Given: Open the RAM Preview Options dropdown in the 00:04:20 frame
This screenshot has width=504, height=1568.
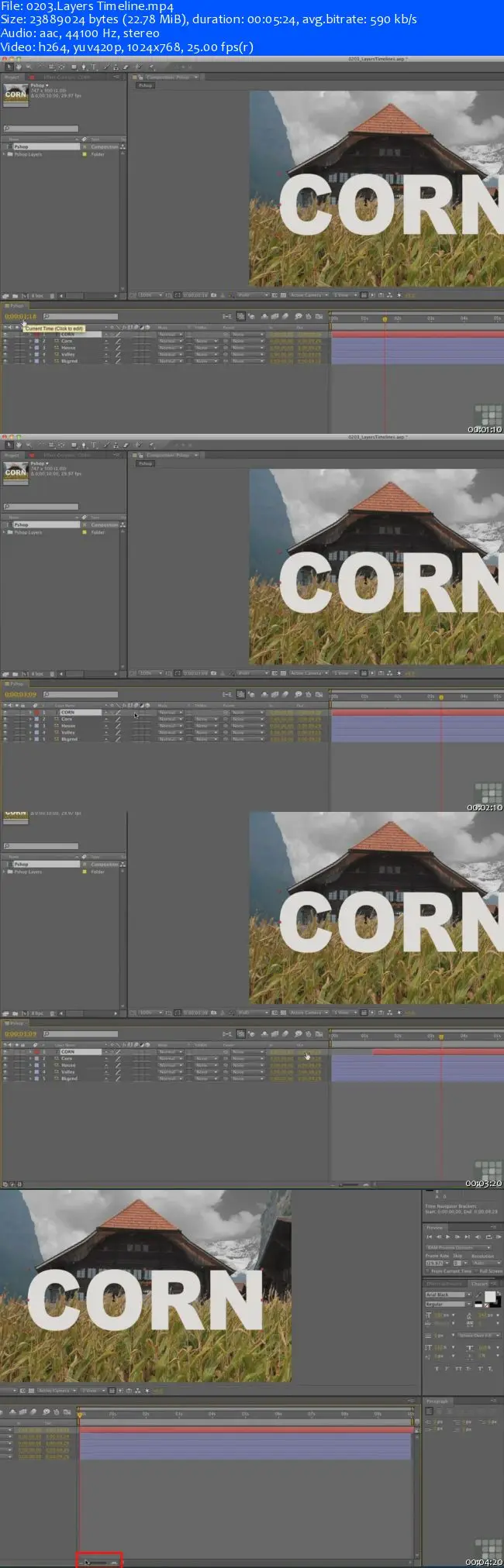Looking at the screenshot, I should click(x=458, y=1247).
